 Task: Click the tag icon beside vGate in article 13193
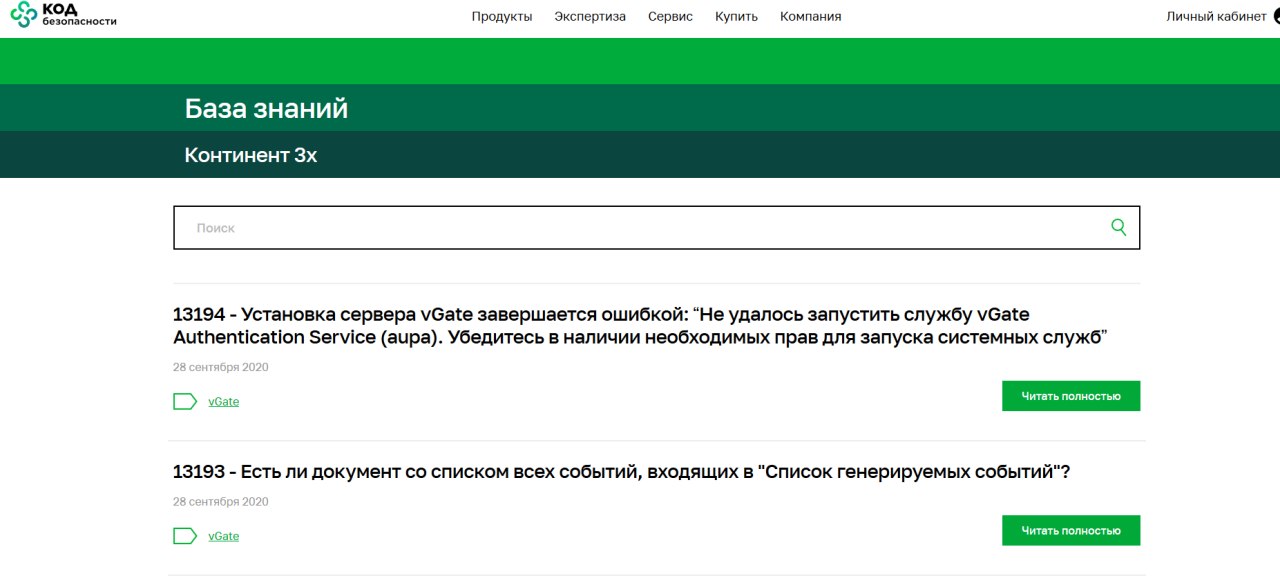[x=185, y=536]
